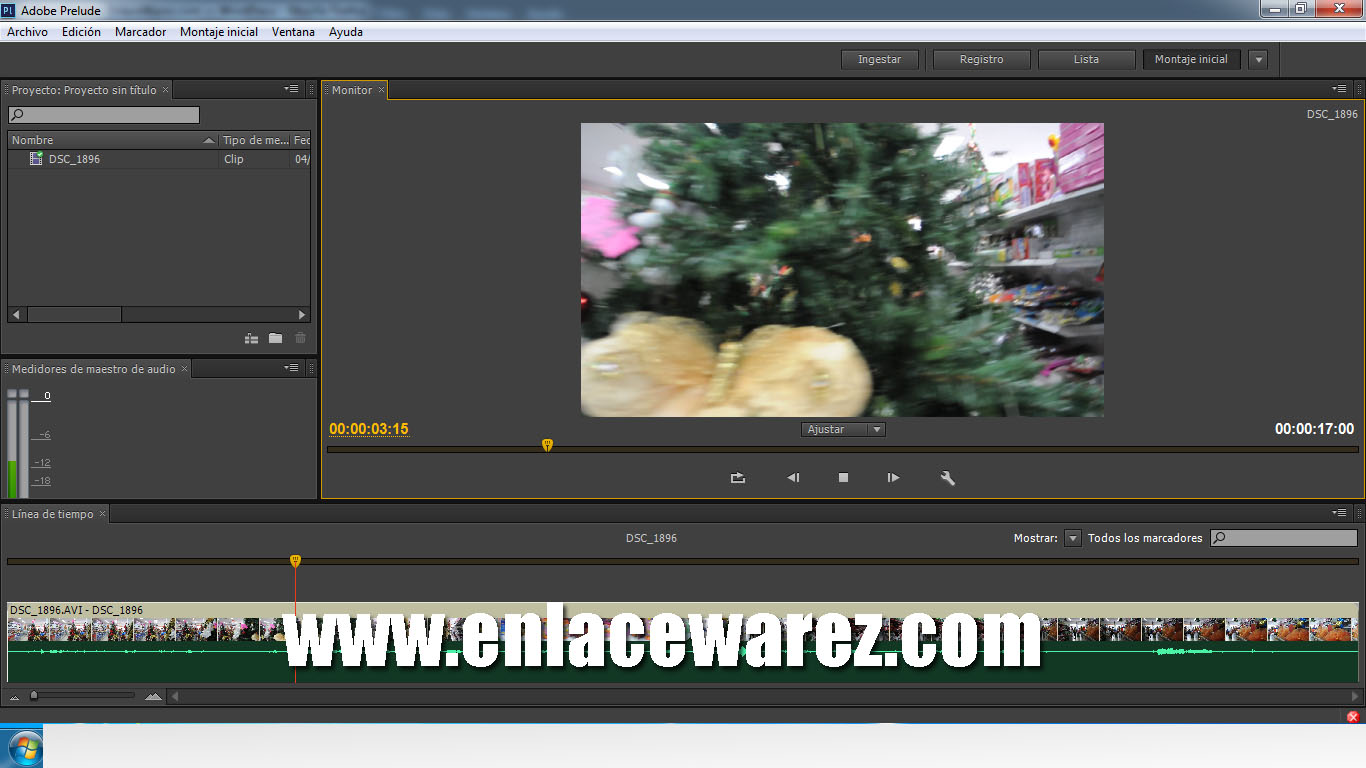Click the Todos los marcadores label
The image size is (1366, 768).
(1145, 538)
